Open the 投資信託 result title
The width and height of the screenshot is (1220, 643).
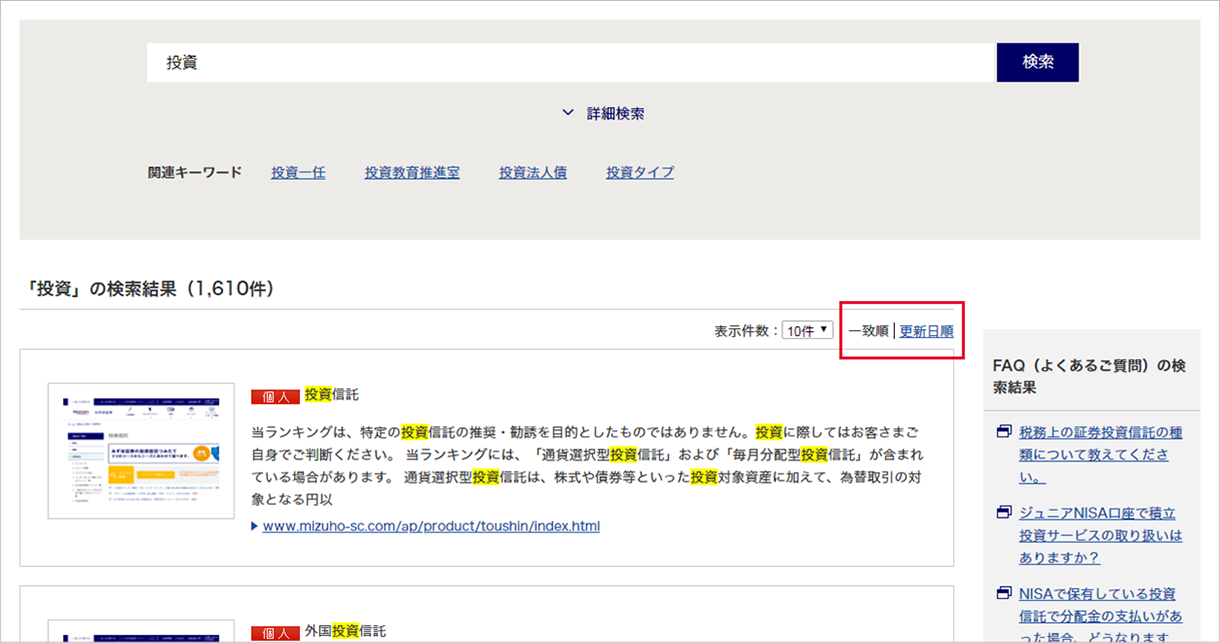click(332, 395)
